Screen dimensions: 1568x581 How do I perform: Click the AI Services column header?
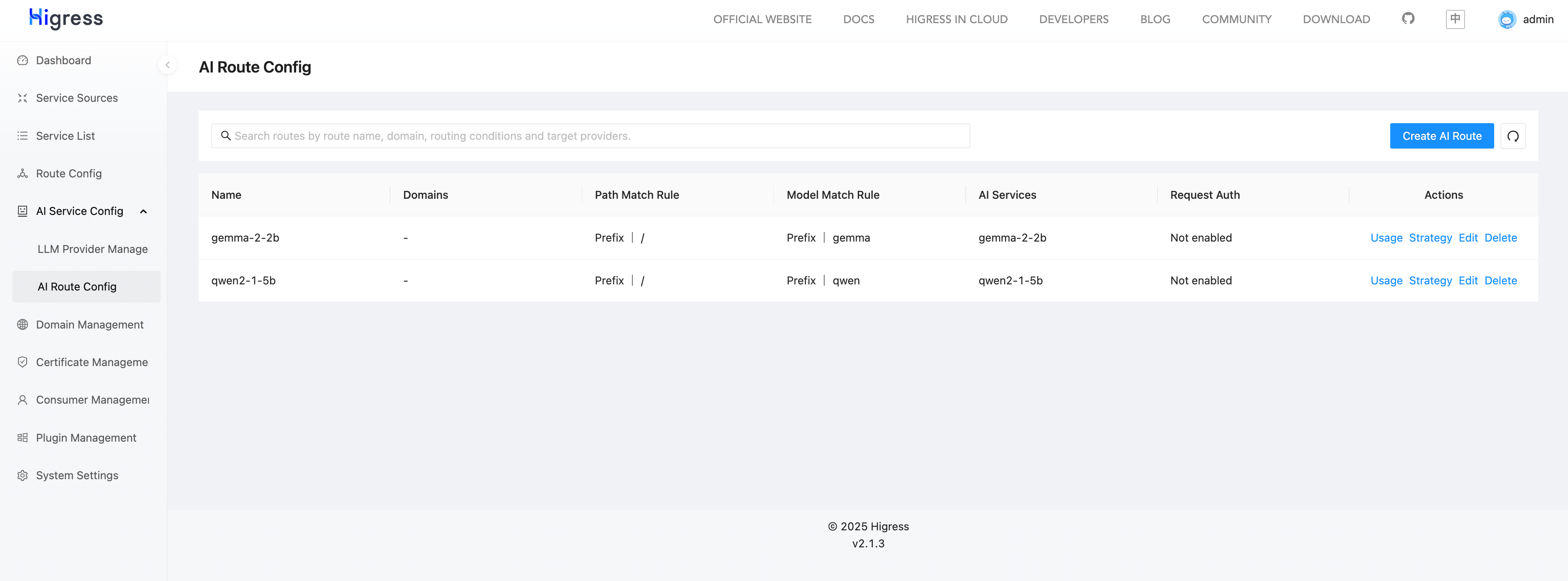1007,195
